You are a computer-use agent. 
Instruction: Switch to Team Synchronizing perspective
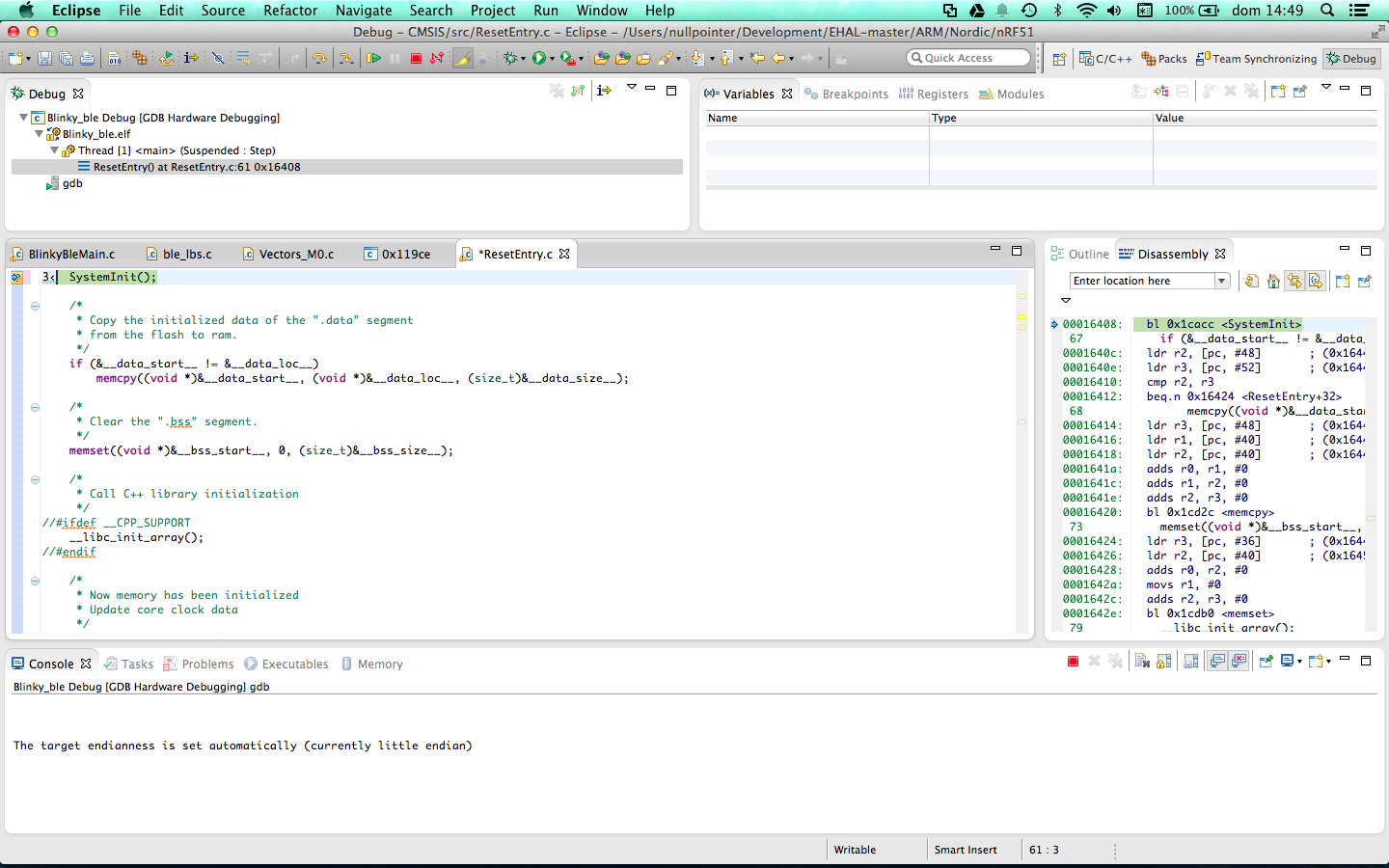pos(1256,59)
